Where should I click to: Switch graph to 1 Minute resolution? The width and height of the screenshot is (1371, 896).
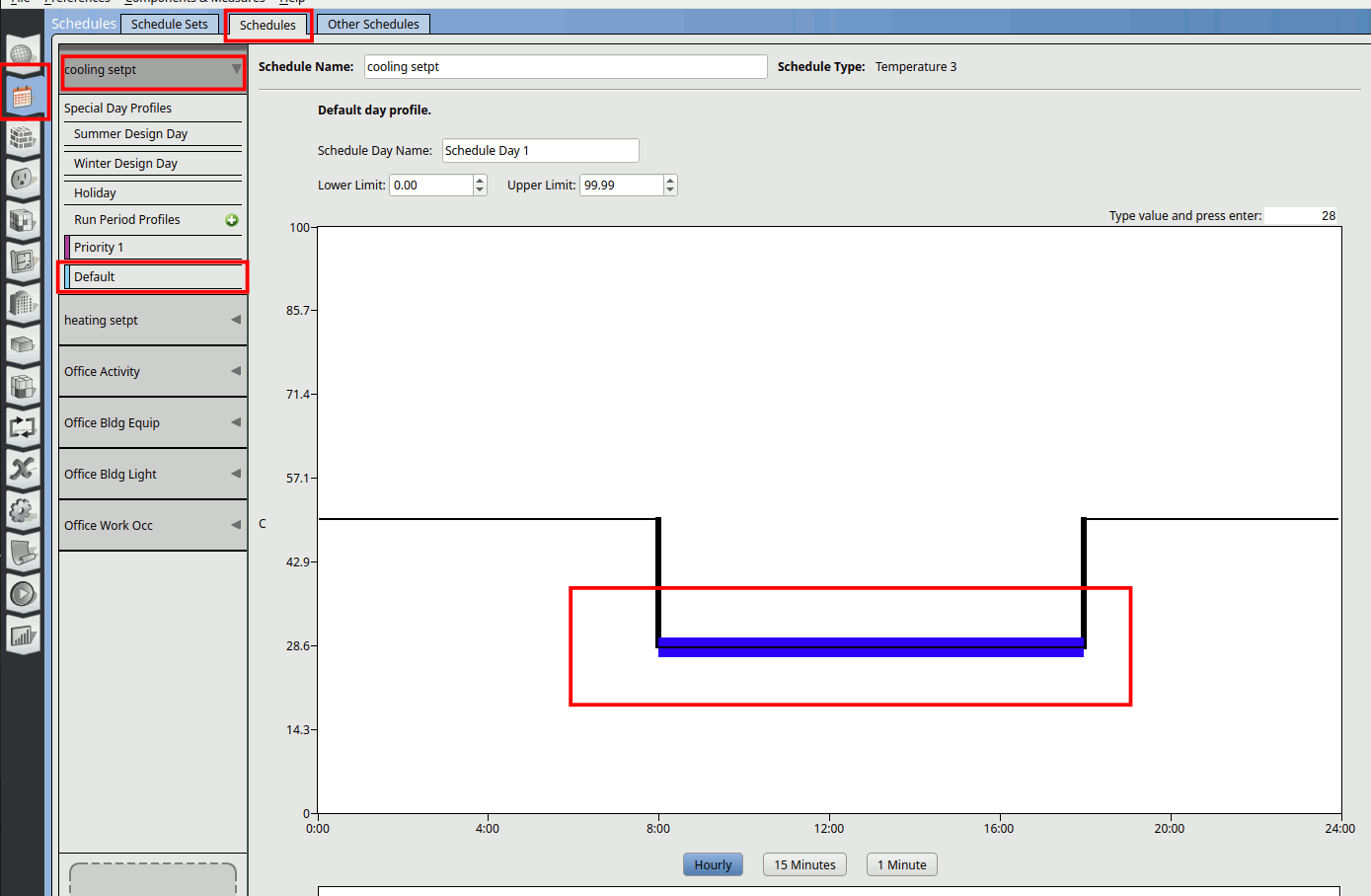[901, 865]
